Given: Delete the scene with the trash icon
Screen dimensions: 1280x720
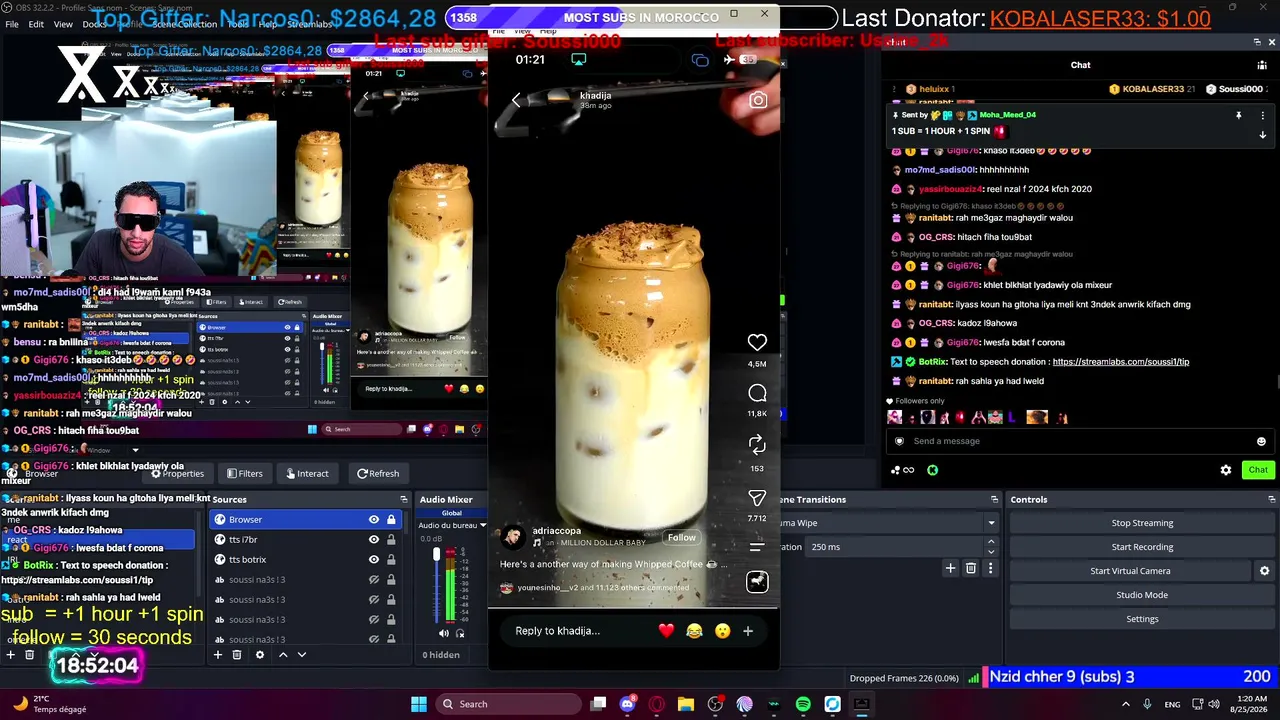Looking at the screenshot, I should tap(30, 655).
